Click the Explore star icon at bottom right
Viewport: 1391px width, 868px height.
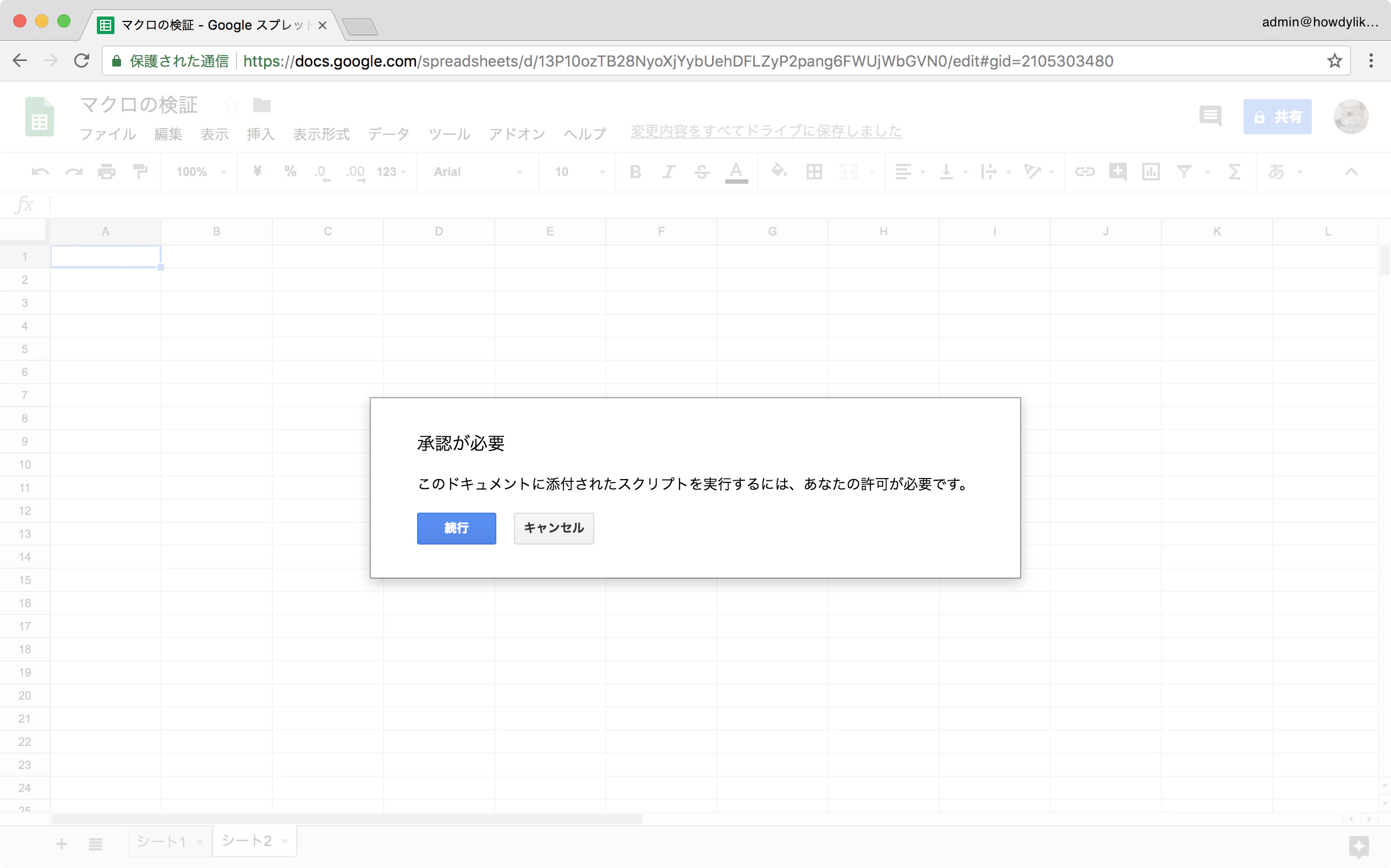[x=1359, y=847]
